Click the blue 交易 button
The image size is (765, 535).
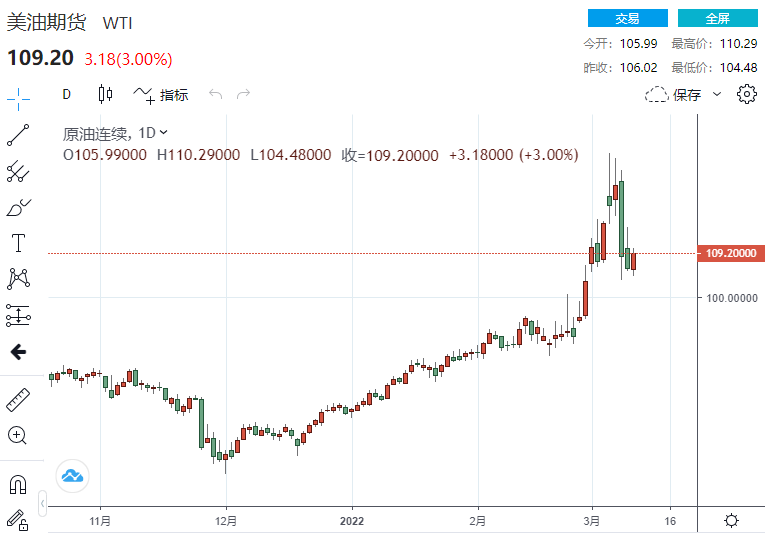(x=627, y=18)
